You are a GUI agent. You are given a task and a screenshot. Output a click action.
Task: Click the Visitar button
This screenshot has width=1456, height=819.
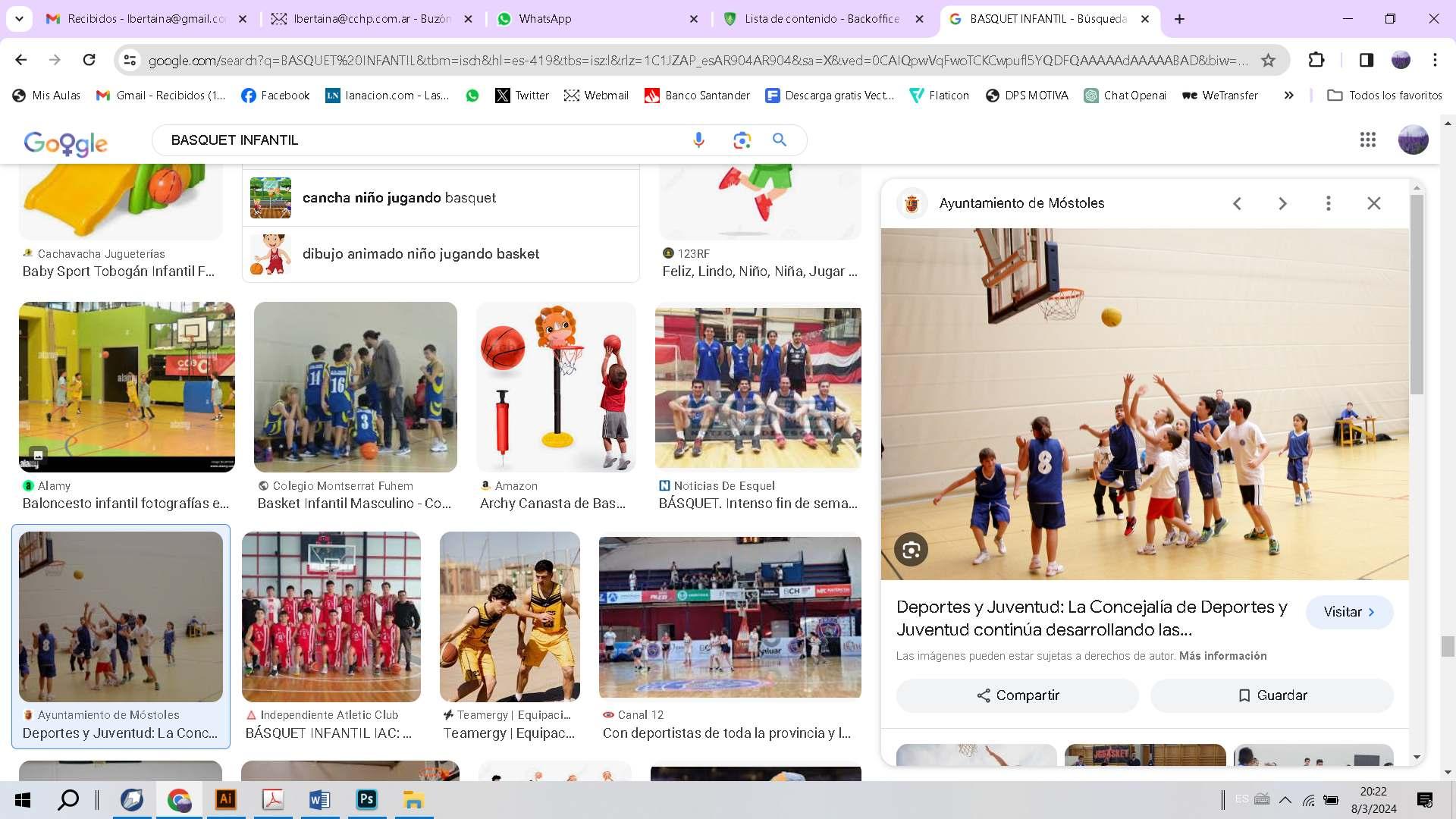pos(1348,612)
